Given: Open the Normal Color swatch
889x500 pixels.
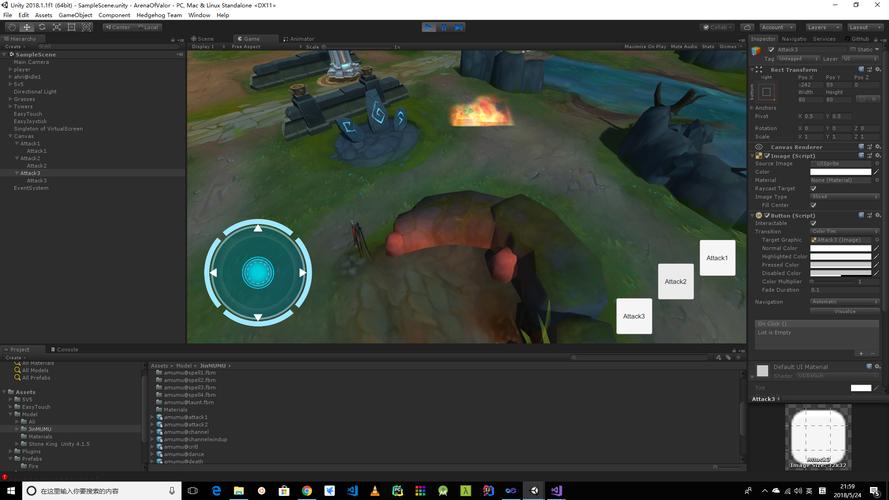Looking at the screenshot, I should click(x=840, y=248).
